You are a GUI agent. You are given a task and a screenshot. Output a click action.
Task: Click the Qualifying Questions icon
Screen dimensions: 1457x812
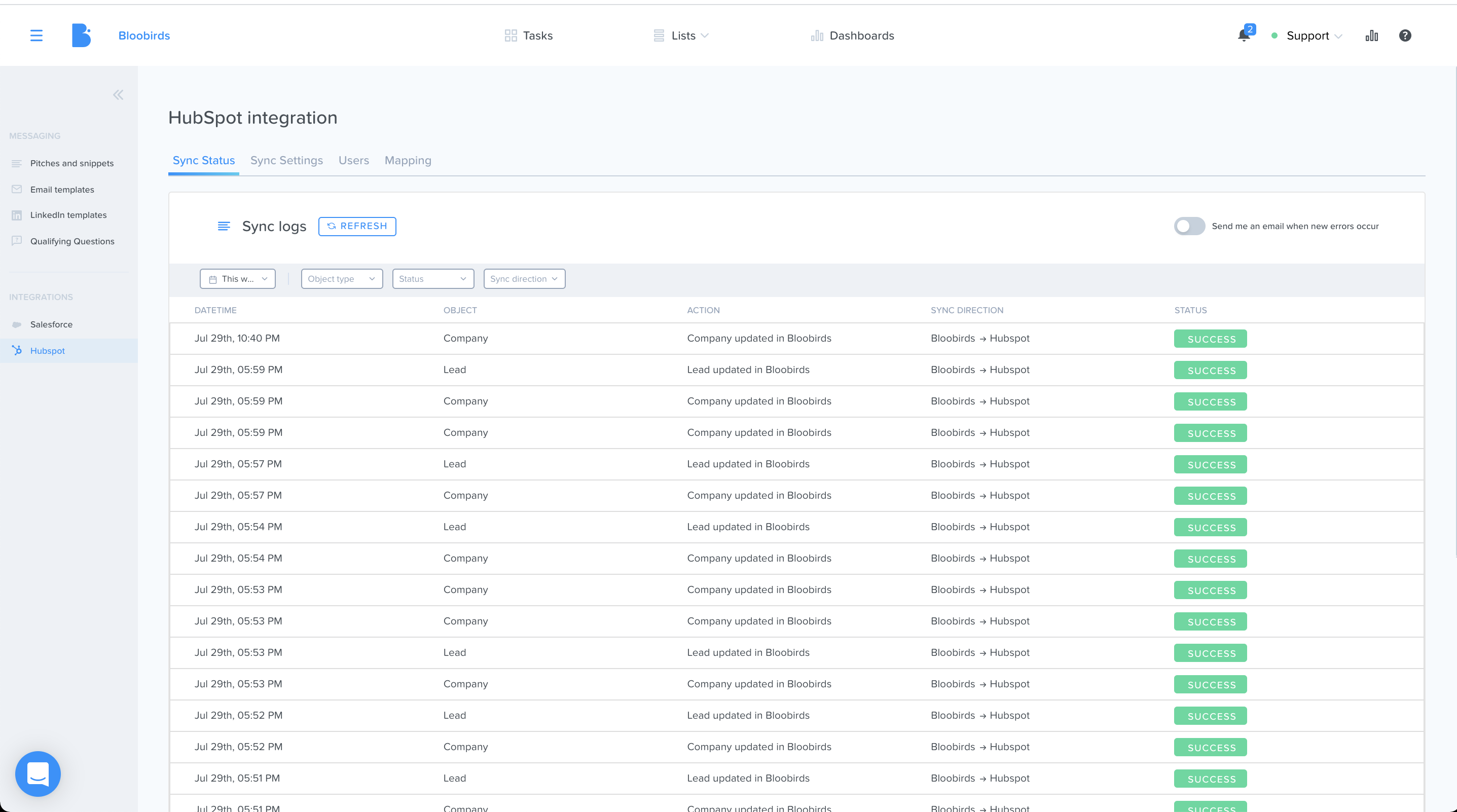click(16, 241)
